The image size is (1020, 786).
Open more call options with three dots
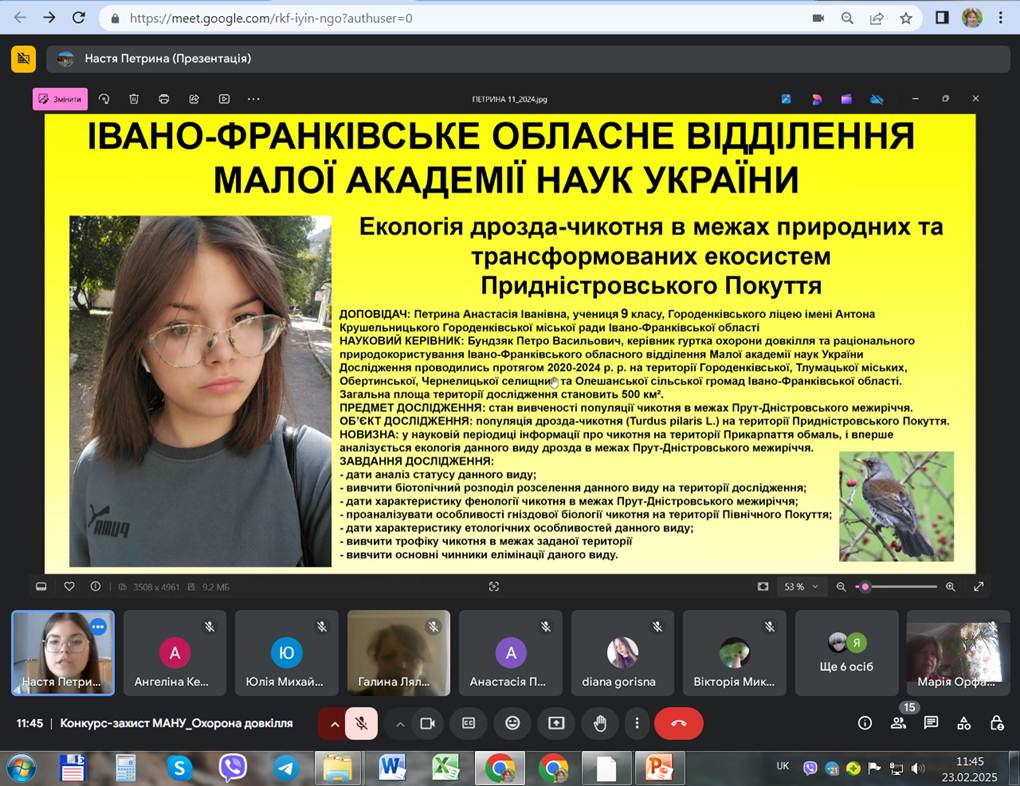pyautogui.click(x=637, y=722)
